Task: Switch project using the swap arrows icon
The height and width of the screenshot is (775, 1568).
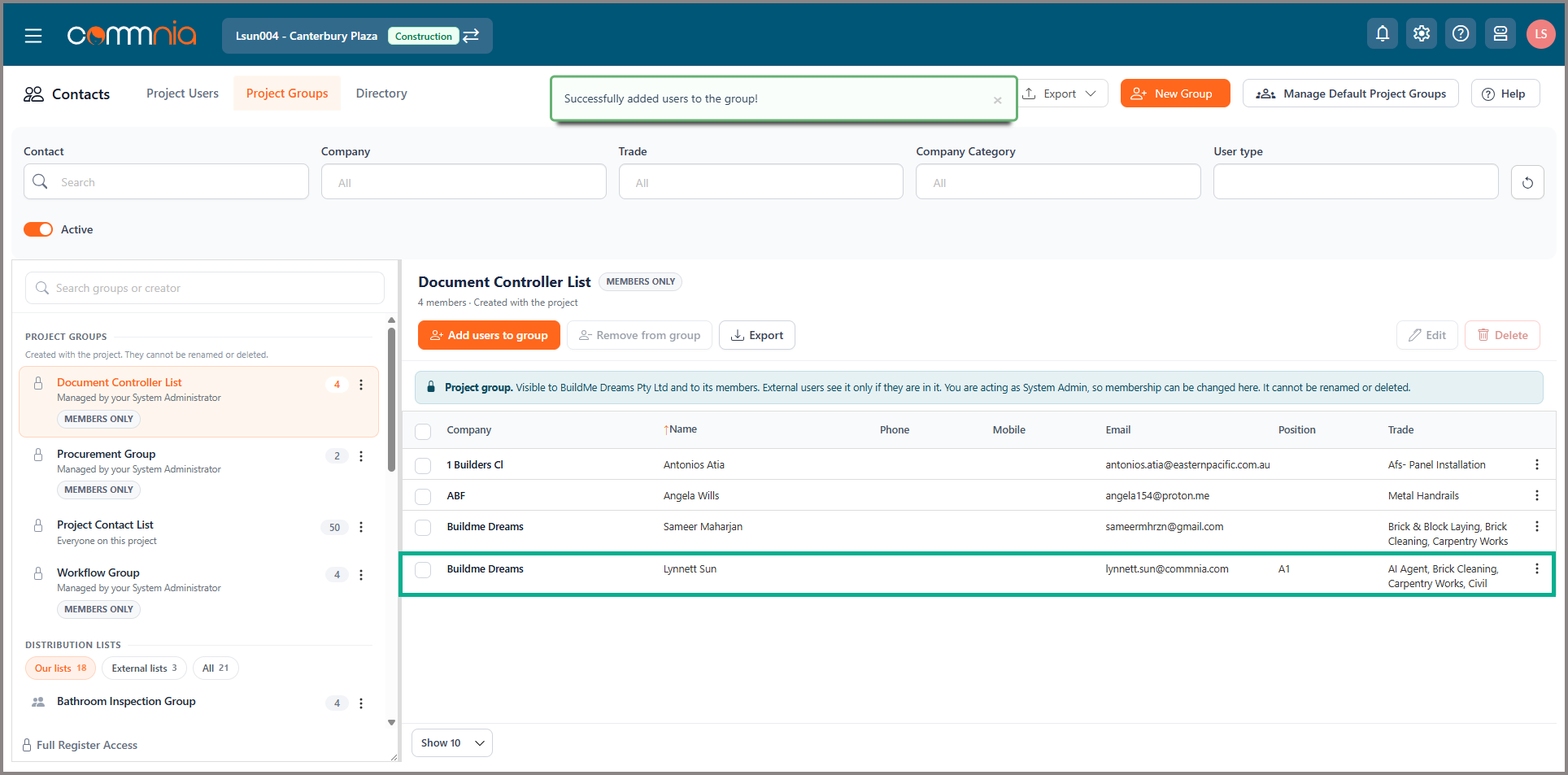Action: point(471,36)
